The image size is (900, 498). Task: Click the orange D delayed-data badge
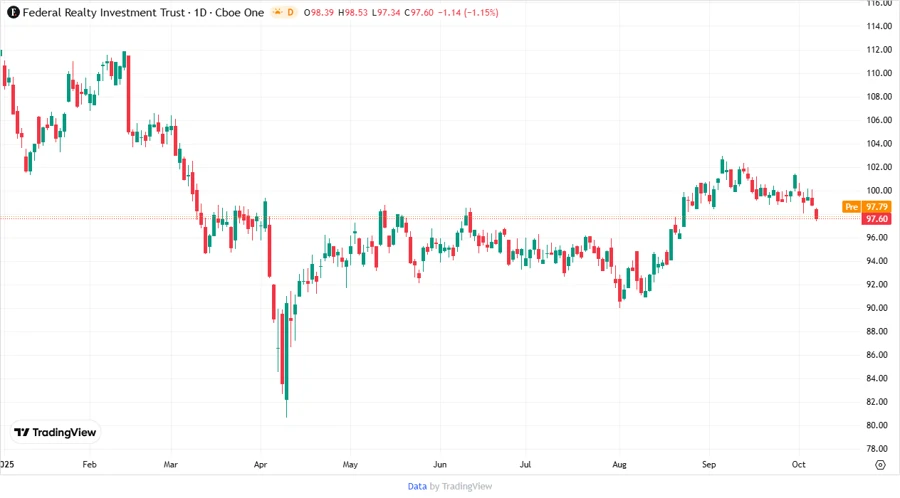(x=291, y=12)
